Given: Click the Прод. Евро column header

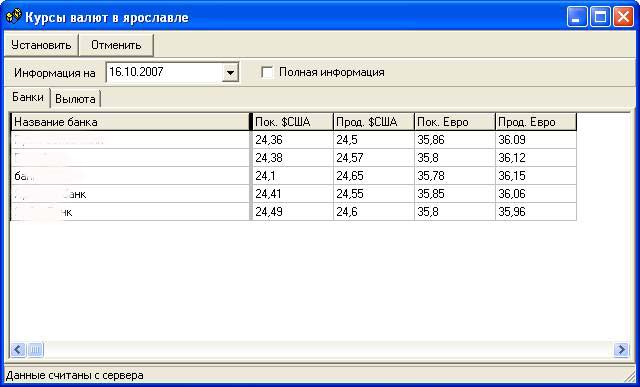Looking at the screenshot, I should click(536, 122).
